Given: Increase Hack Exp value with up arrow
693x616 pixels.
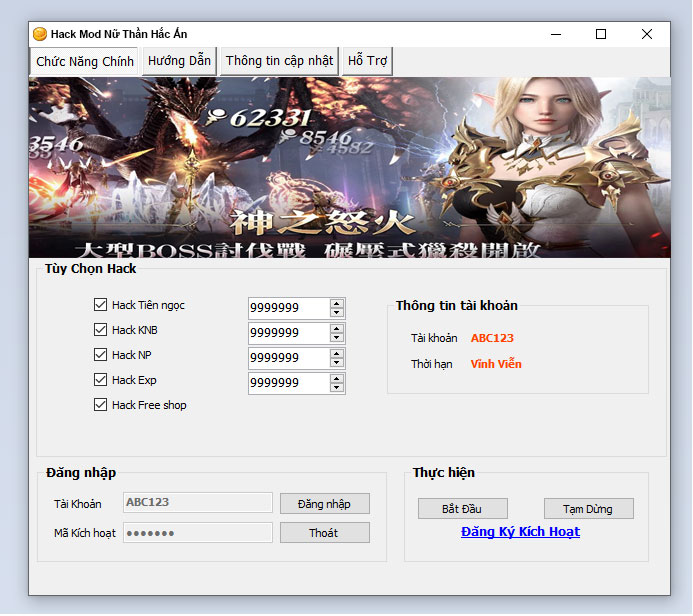Looking at the screenshot, I should [x=337, y=379].
